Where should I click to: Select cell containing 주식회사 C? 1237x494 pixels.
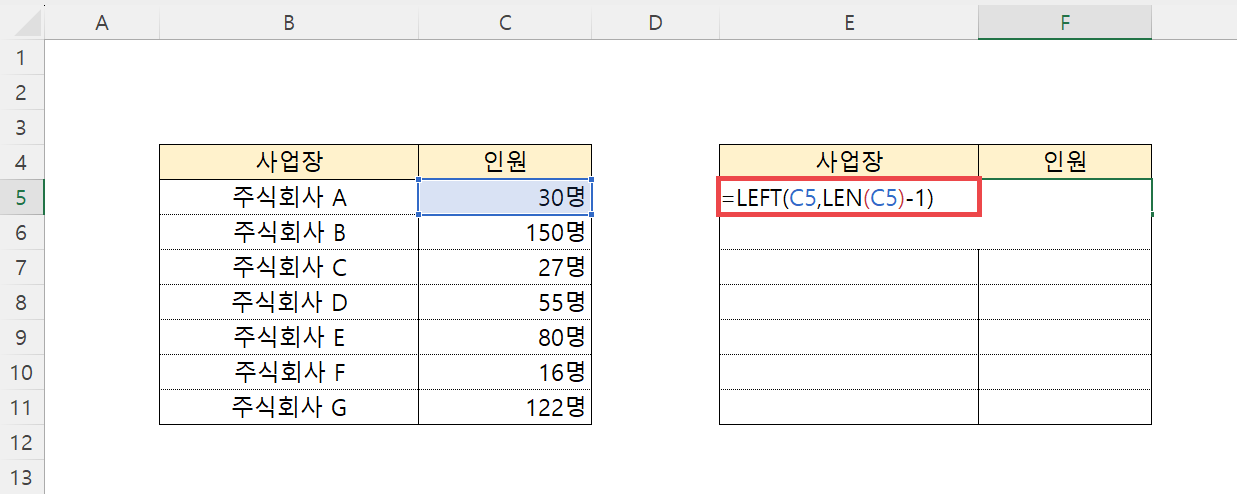click(289, 267)
